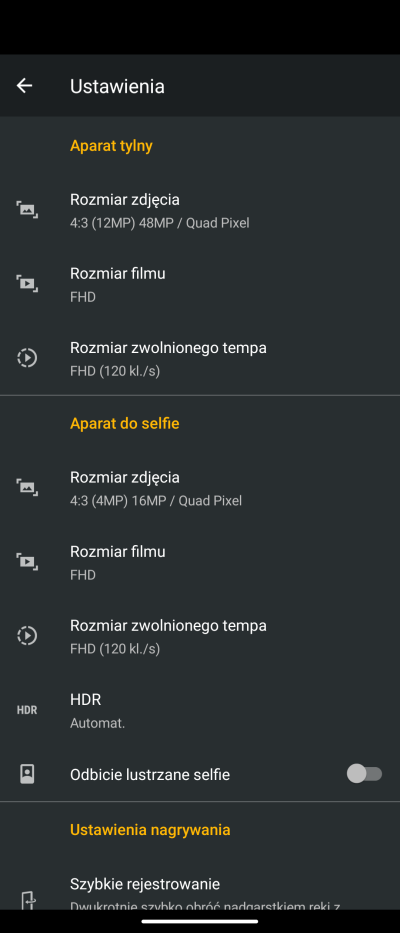Tap the bottom navigation gesture bar
The width and height of the screenshot is (400, 933).
pyautogui.click(x=200, y=921)
